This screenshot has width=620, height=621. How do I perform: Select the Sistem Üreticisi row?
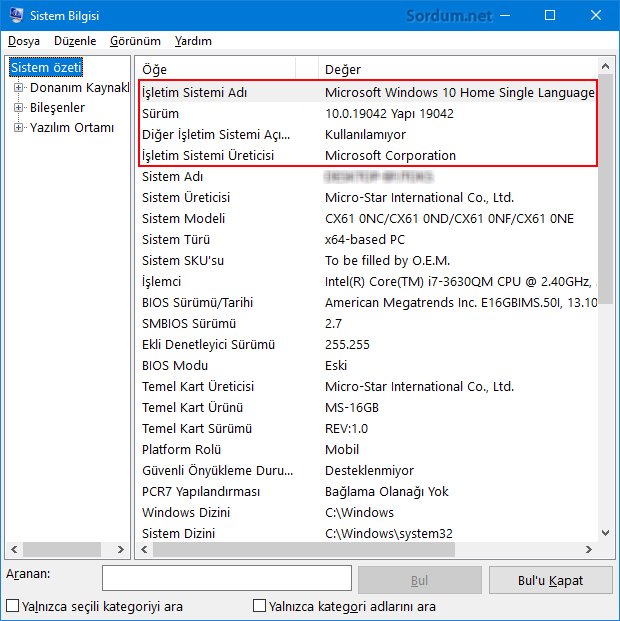click(x=367, y=198)
